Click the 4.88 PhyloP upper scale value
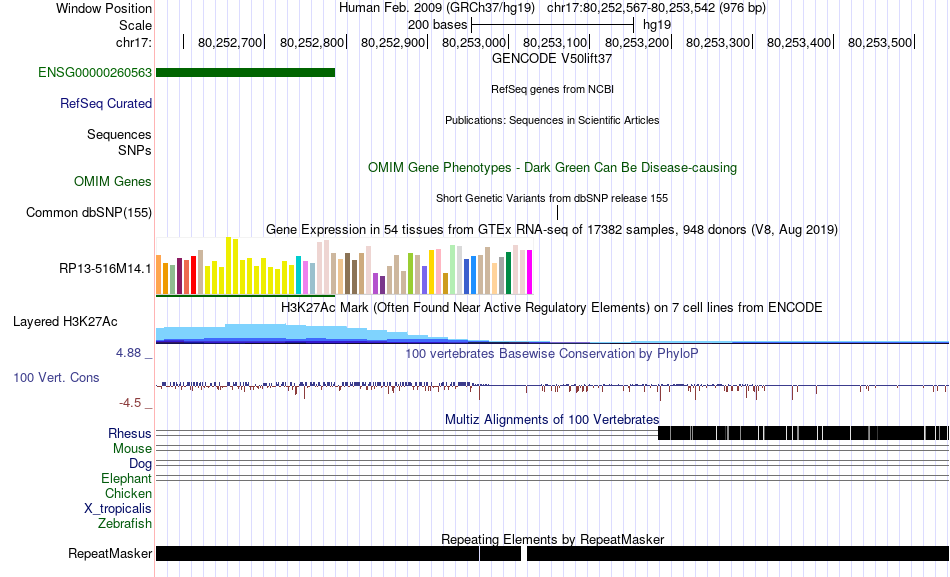 coord(128,353)
